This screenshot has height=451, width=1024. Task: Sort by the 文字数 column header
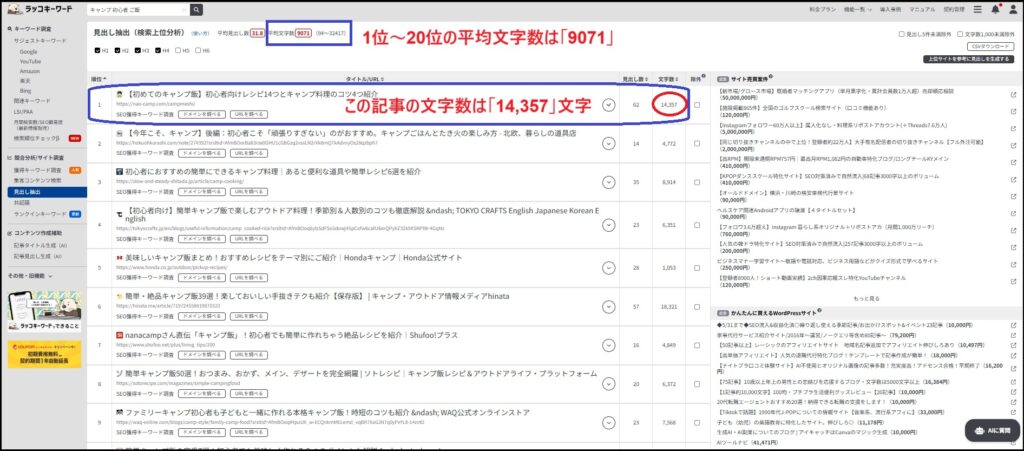coord(668,78)
